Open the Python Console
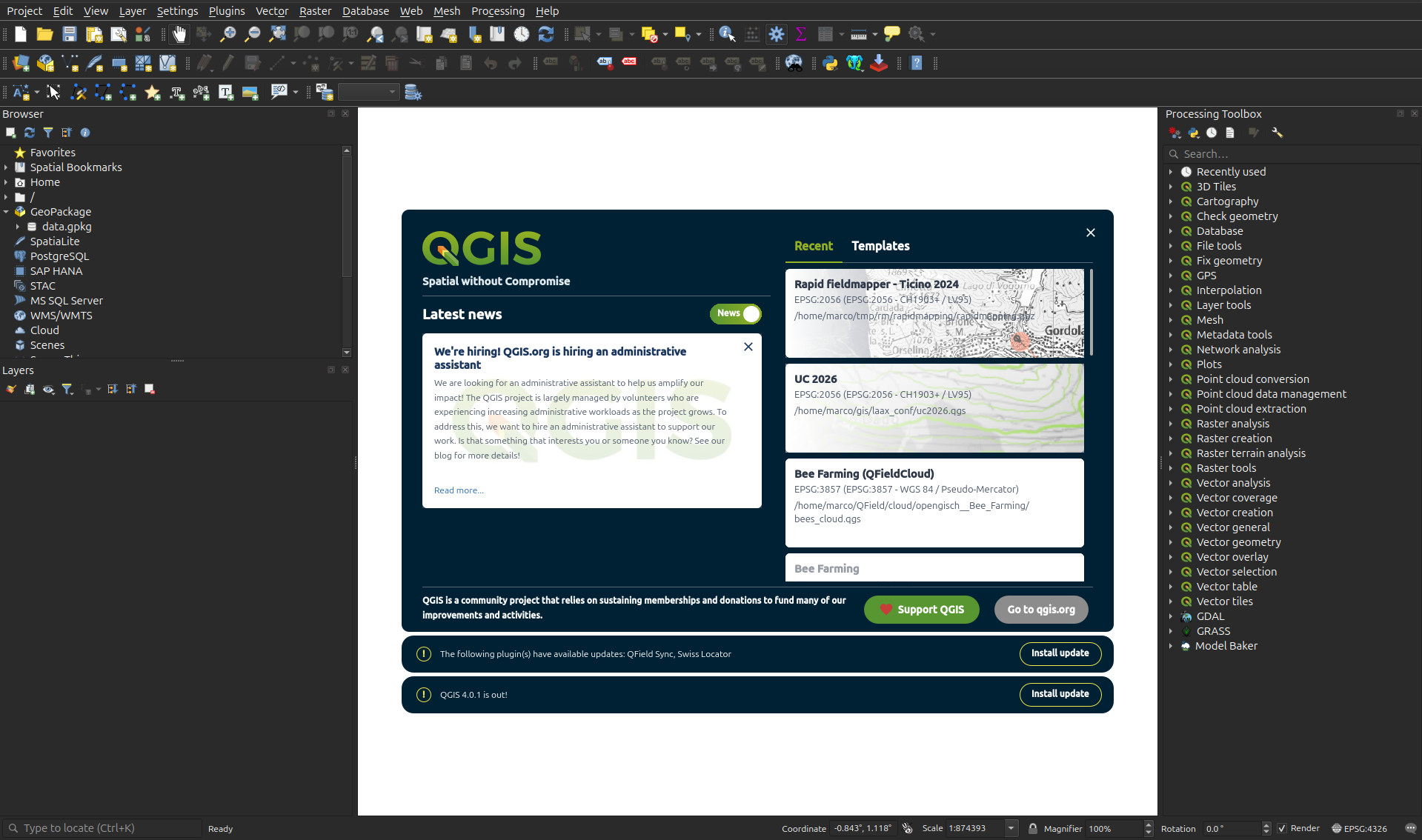Screen dimensions: 1422x840 830,64
